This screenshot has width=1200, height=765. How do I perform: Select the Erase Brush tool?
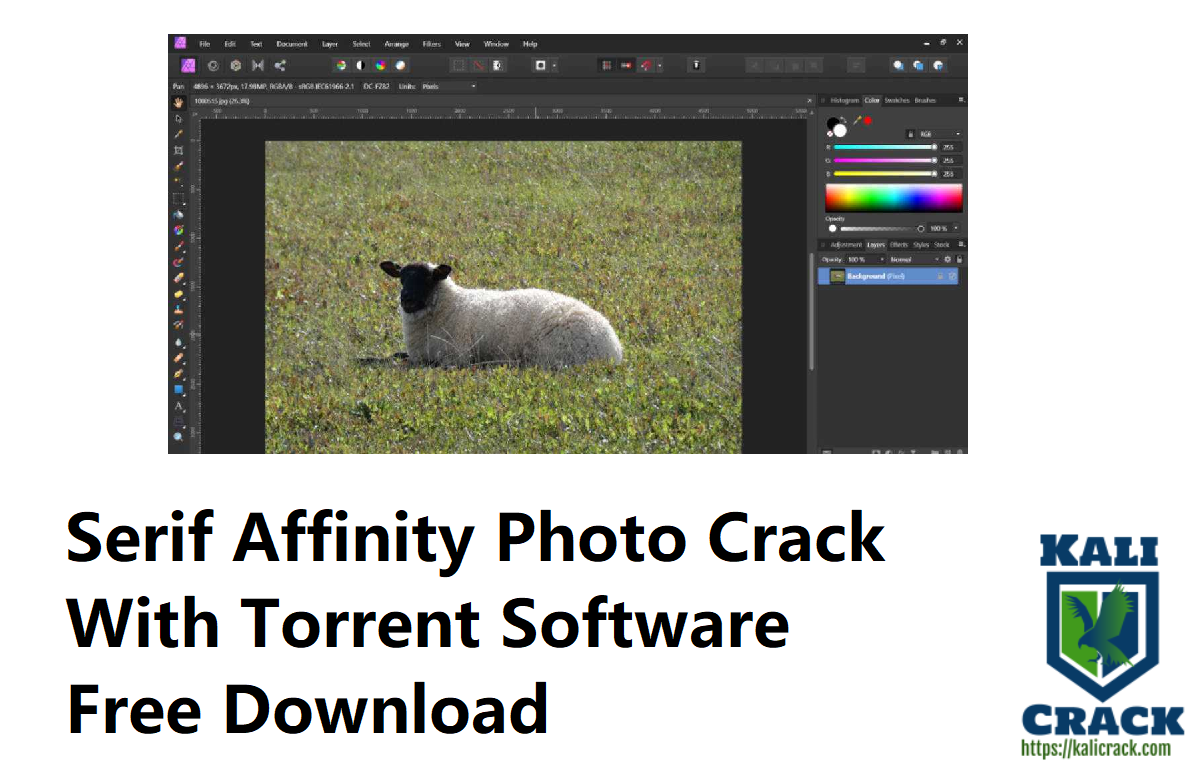click(x=179, y=278)
